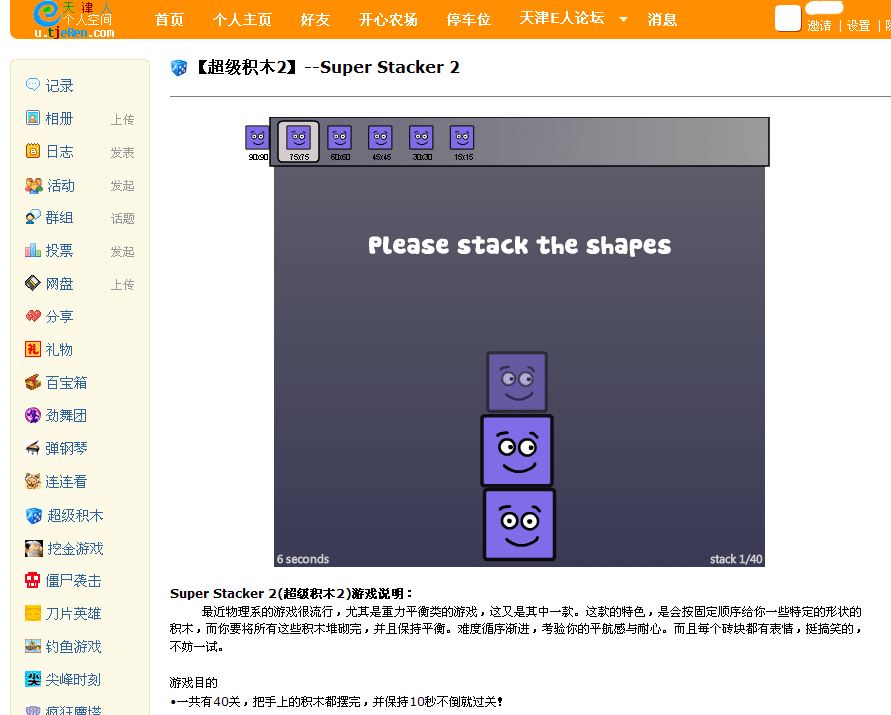Screen dimensions: 891x715
Task: Go to 首页 in top navigation
Action: point(169,20)
